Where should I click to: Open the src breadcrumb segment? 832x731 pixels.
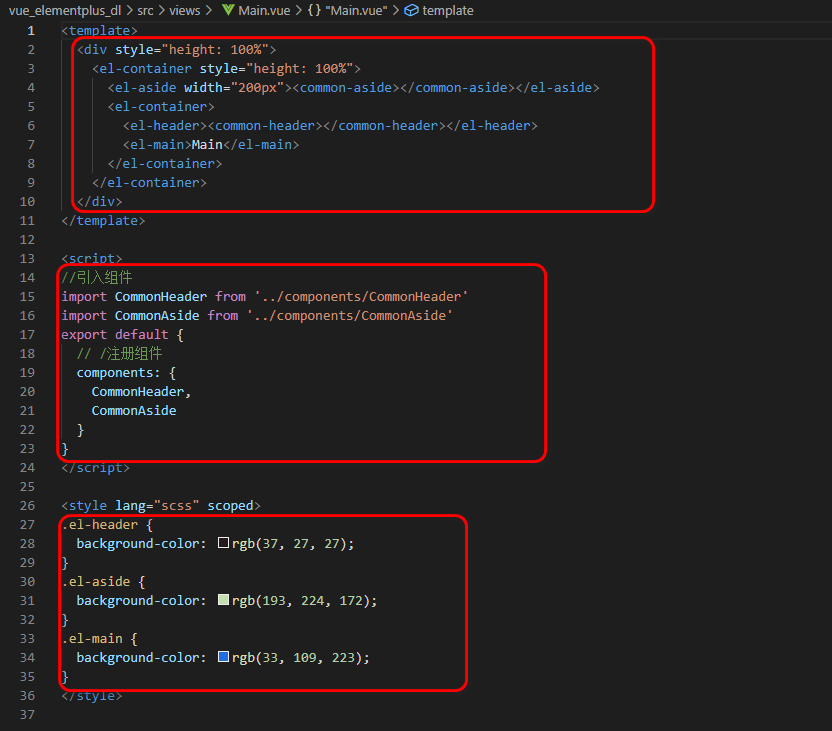[145, 10]
